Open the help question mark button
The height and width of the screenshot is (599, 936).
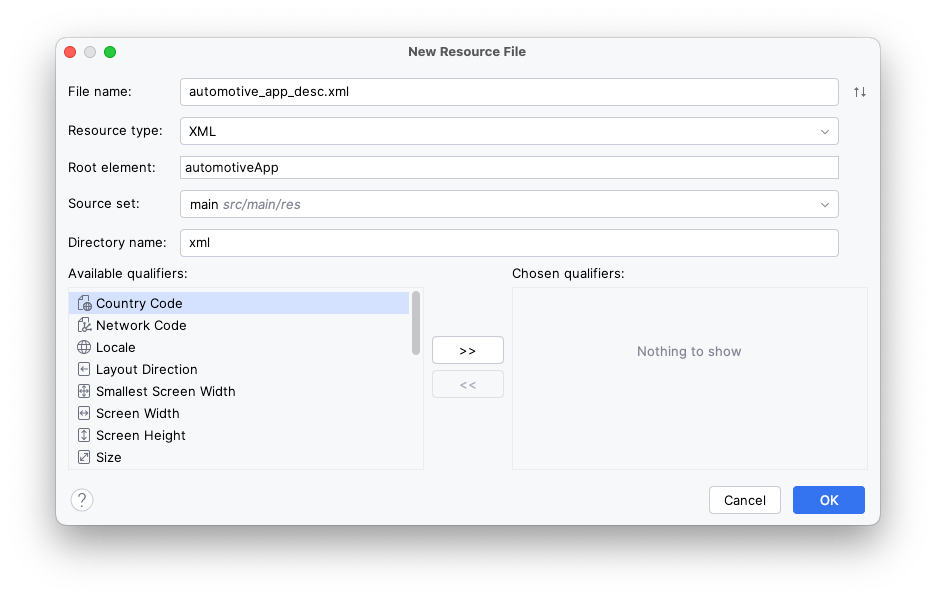81,499
